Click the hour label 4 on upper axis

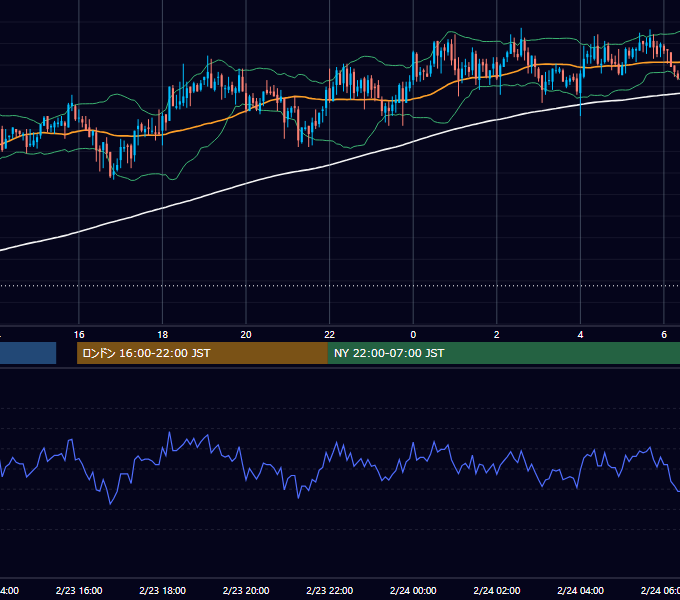[x=580, y=335]
